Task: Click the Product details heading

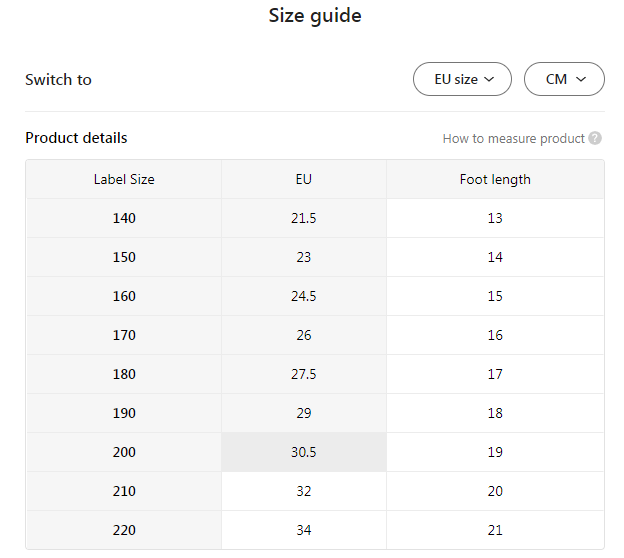Action: pyautogui.click(x=76, y=138)
